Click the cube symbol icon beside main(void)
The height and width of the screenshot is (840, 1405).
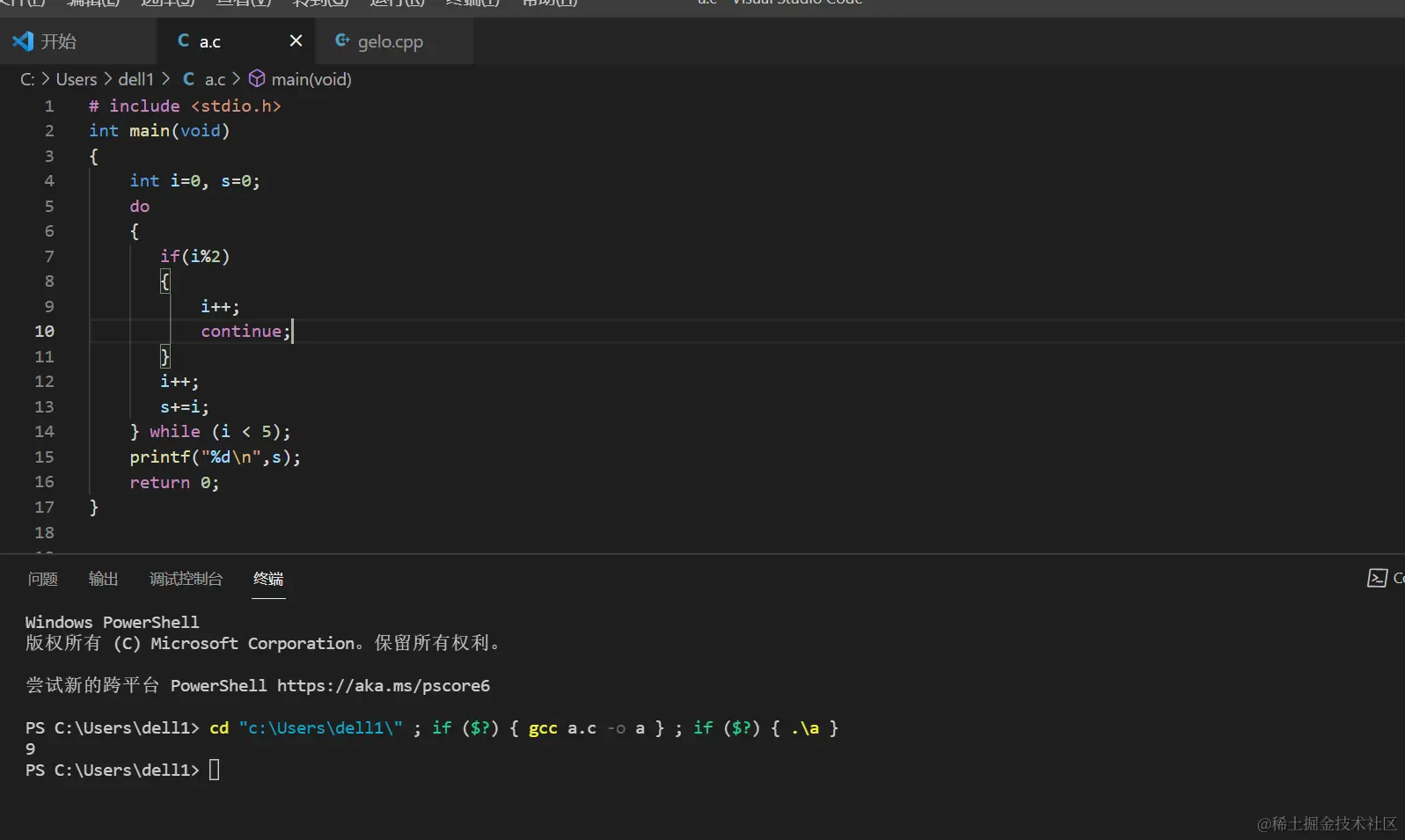(257, 79)
